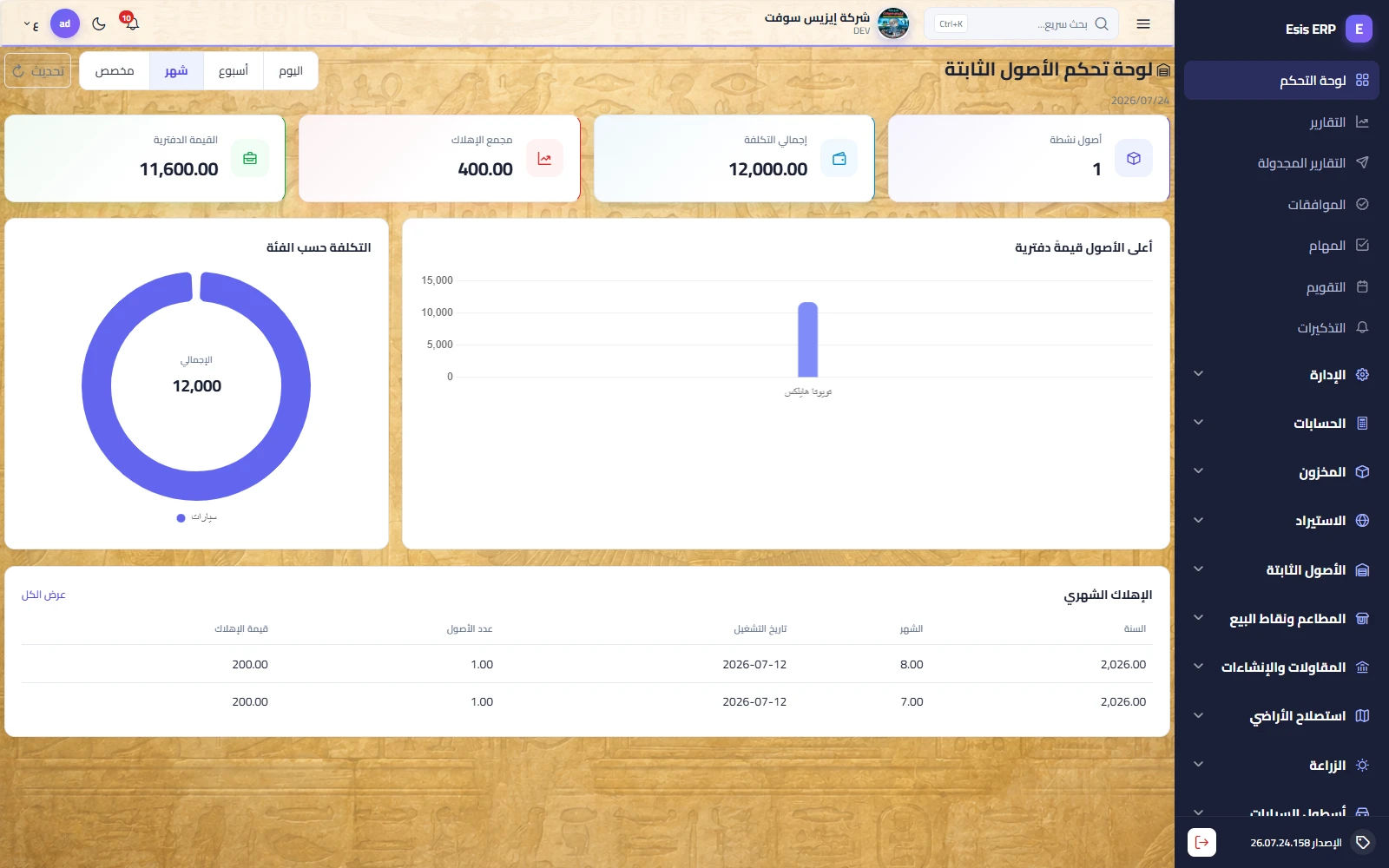Expand the الاستيراد section chevron

click(1198, 521)
